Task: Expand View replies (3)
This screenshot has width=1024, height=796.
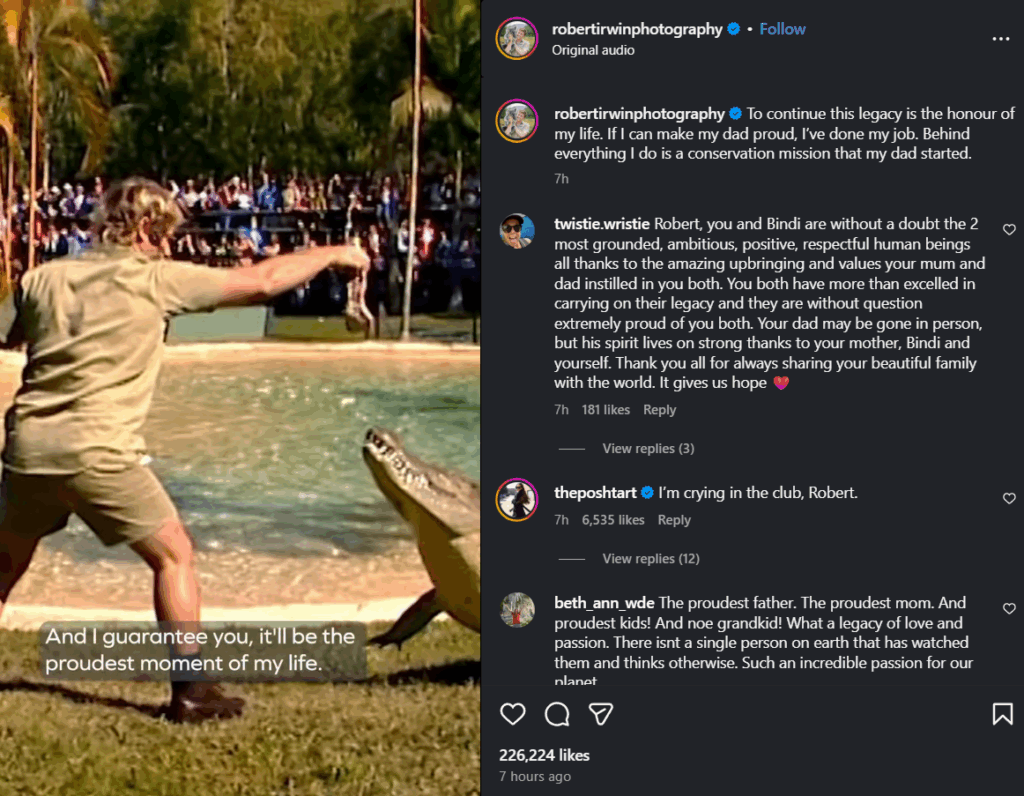Action: [648, 449]
